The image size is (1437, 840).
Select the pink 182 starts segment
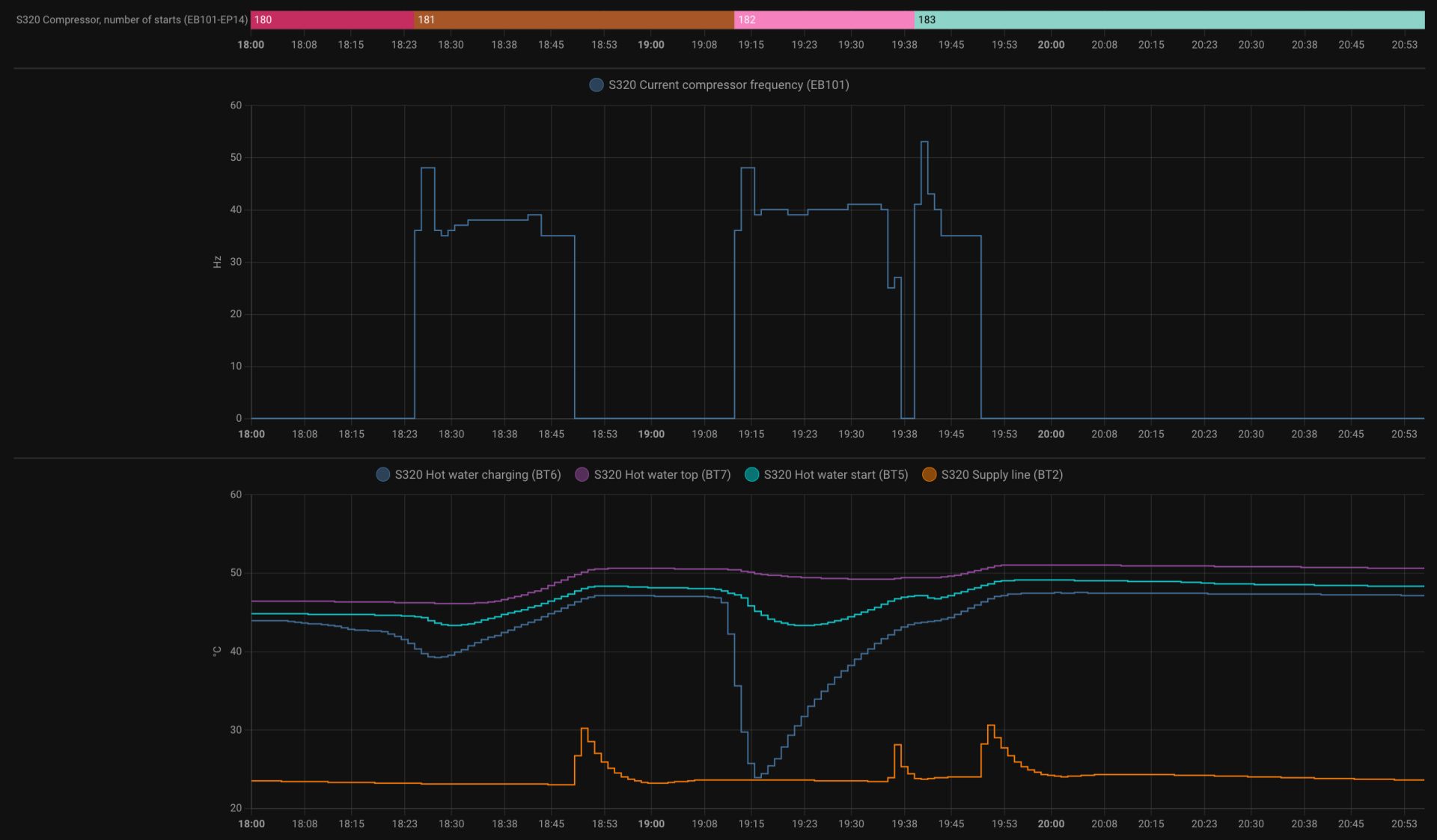pos(823,20)
